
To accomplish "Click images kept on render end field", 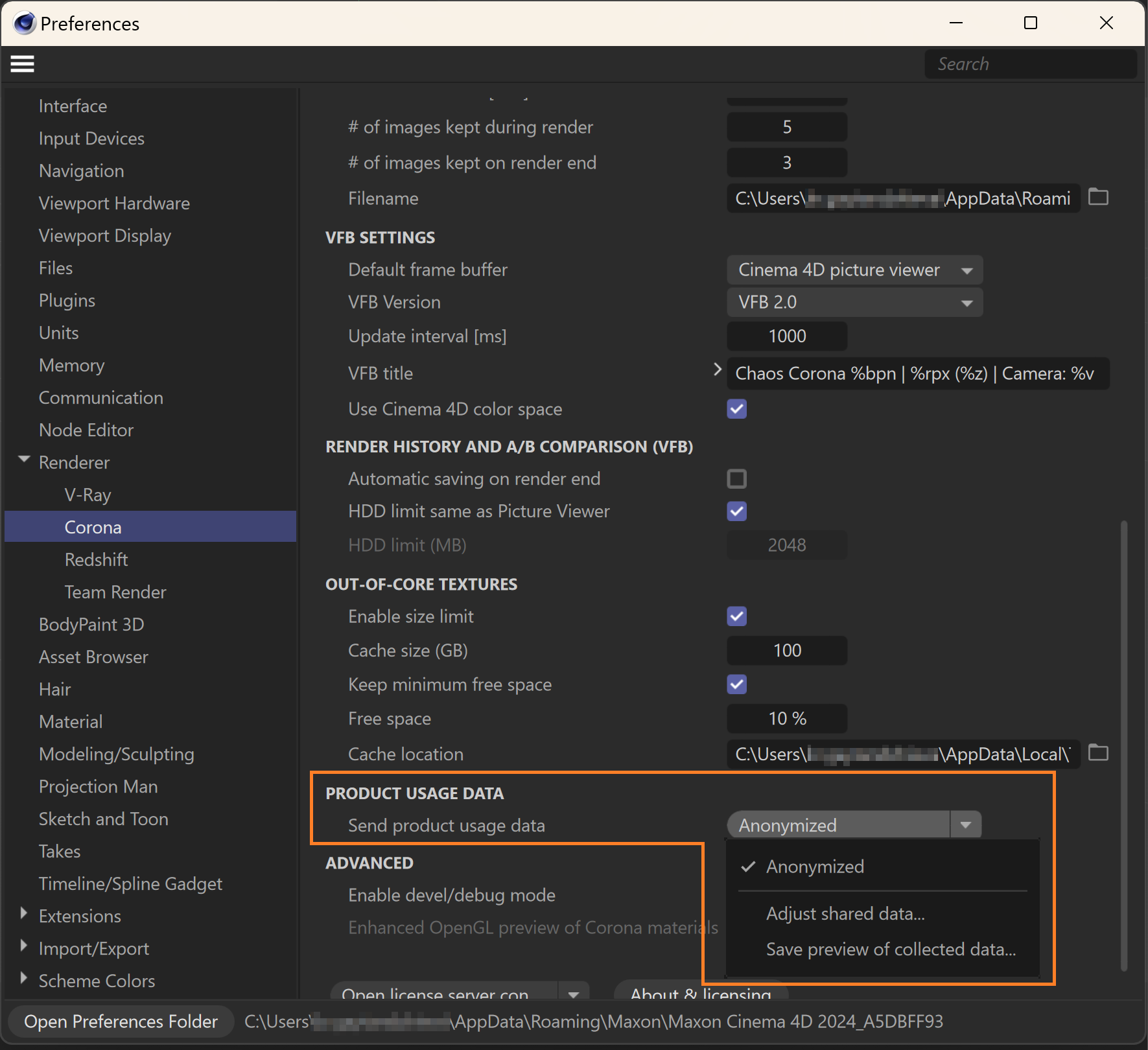I will (x=787, y=163).
